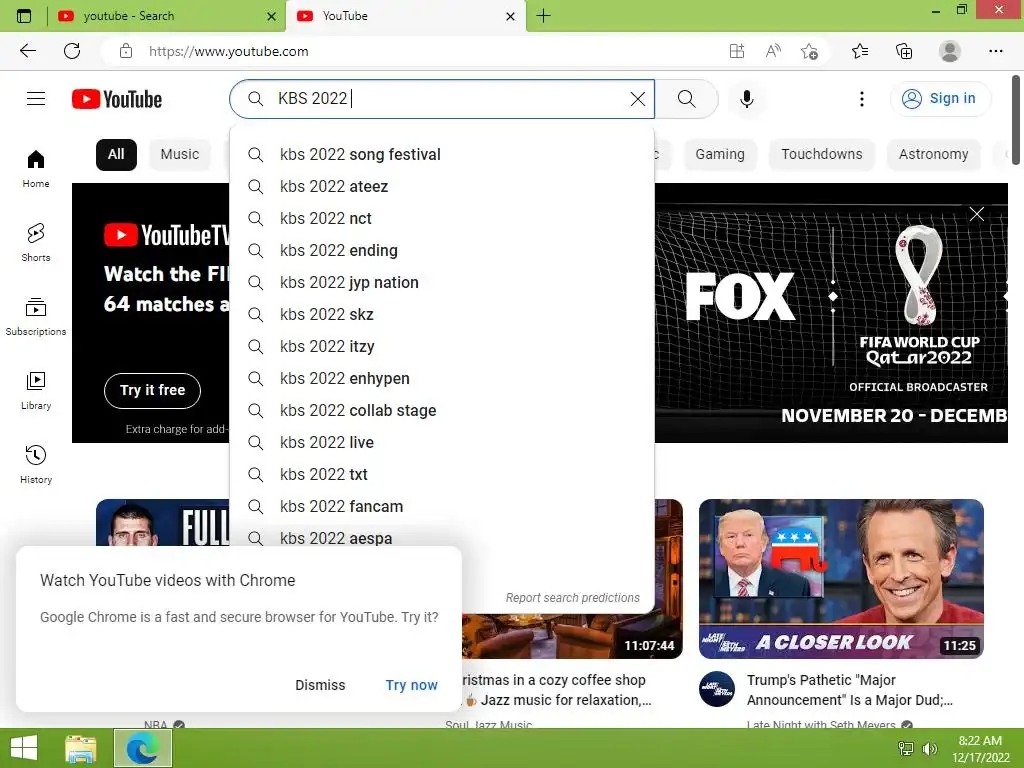Select the All filter chip
The width and height of the screenshot is (1024, 768).
[116, 155]
